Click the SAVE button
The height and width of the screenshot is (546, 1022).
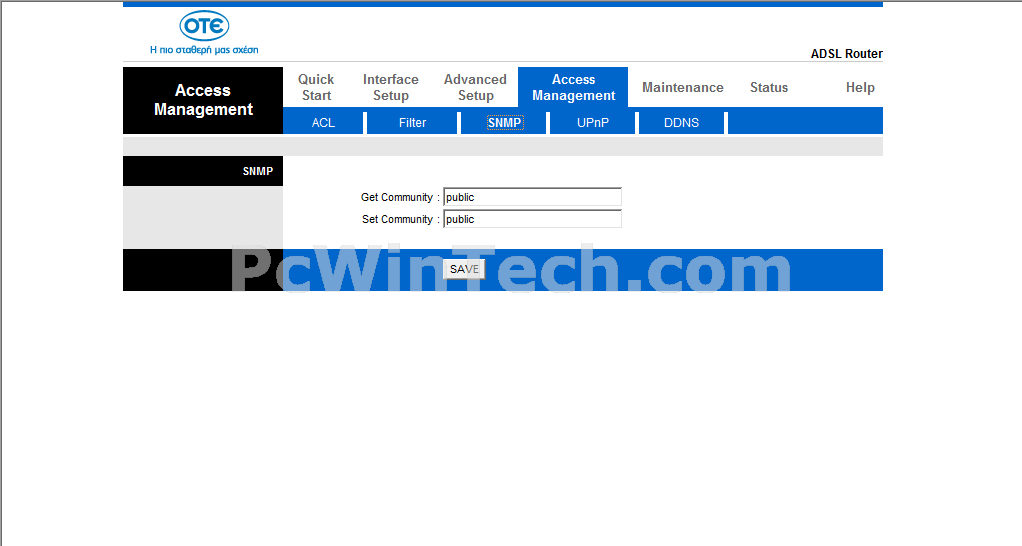[464, 269]
